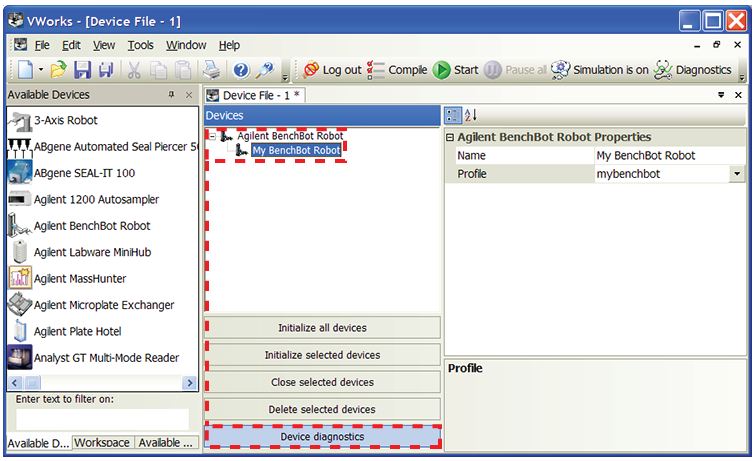The image size is (756, 461).
Task: Toggle the Simulation is on button
Action: (x=599, y=70)
